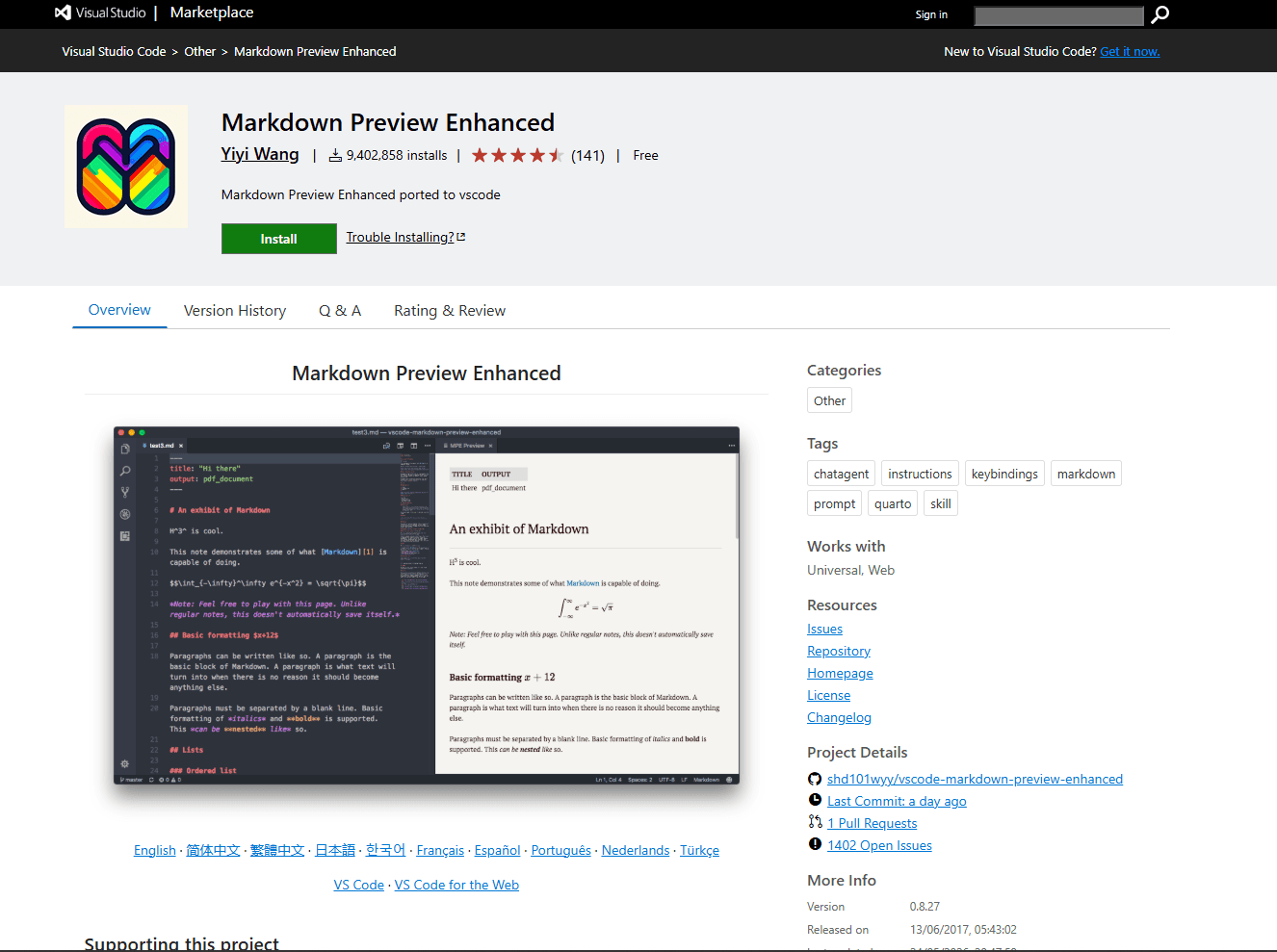
Task: Click the extension preview screenshot
Action: coord(427,605)
